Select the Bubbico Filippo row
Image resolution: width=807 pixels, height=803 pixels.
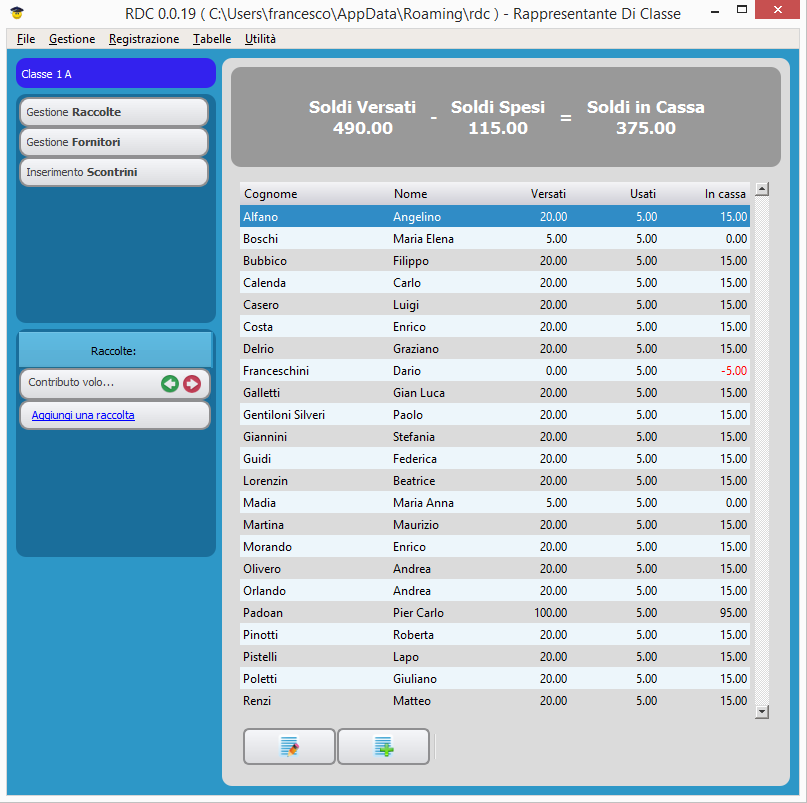pyautogui.click(x=495, y=261)
